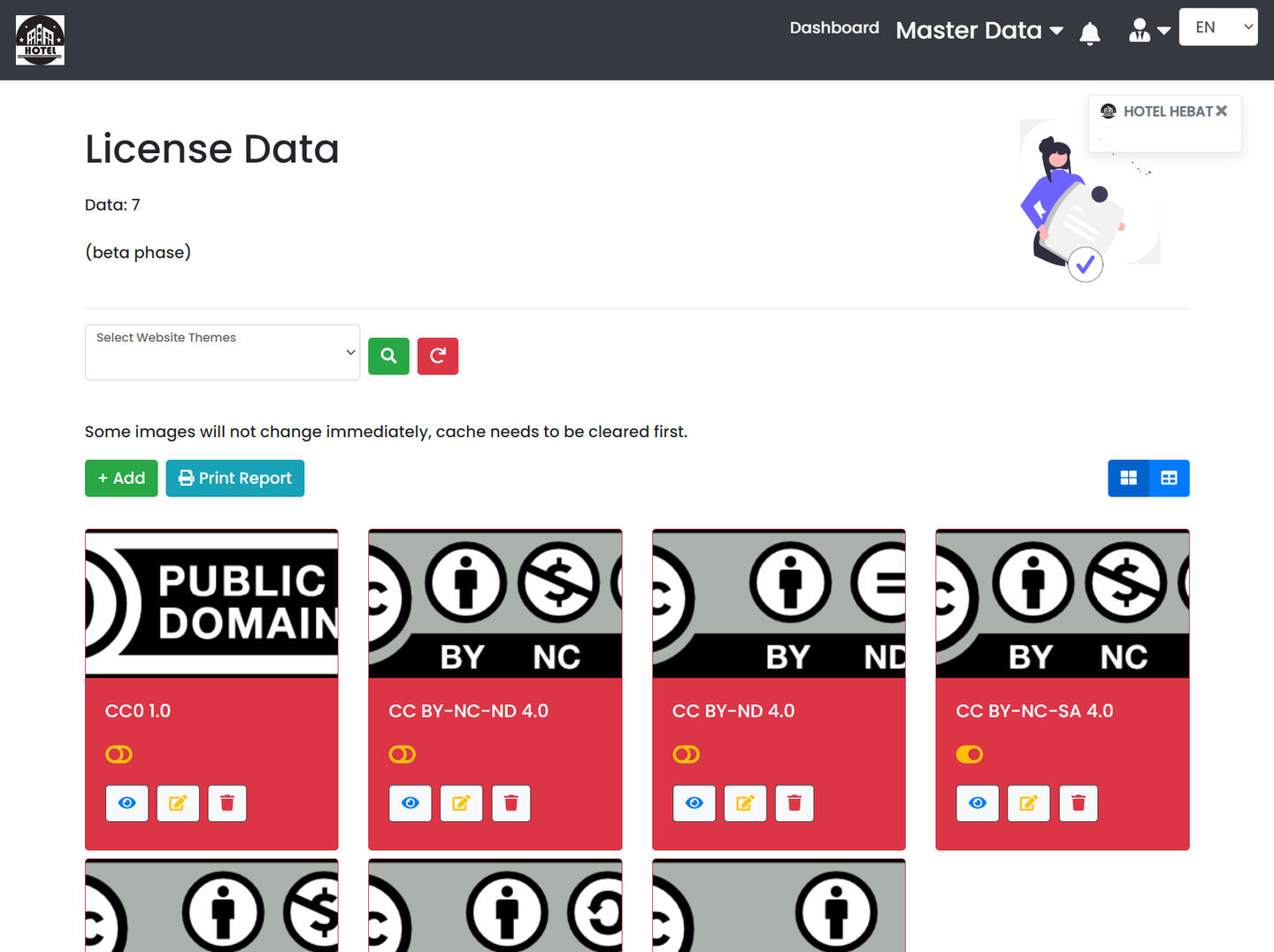Disable the CC BY-NC-SA 4.0 toggle
The width and height of the screenshot is (1274, 952).
(x=970, y=755)
